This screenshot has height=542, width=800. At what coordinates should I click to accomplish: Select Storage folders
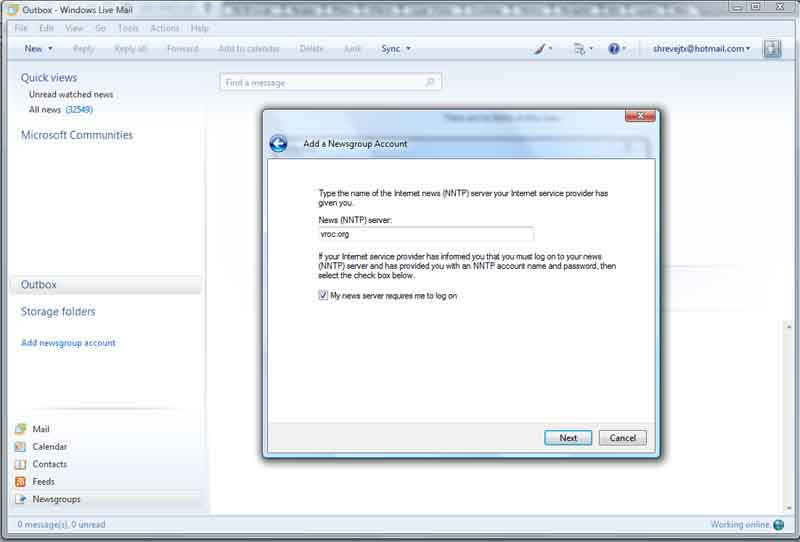58,311
